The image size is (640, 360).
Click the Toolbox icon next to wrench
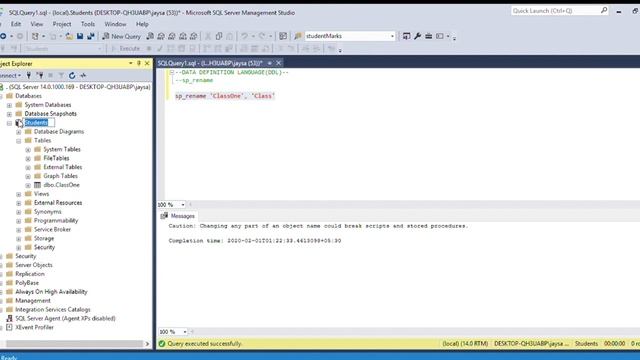point(428,36)
